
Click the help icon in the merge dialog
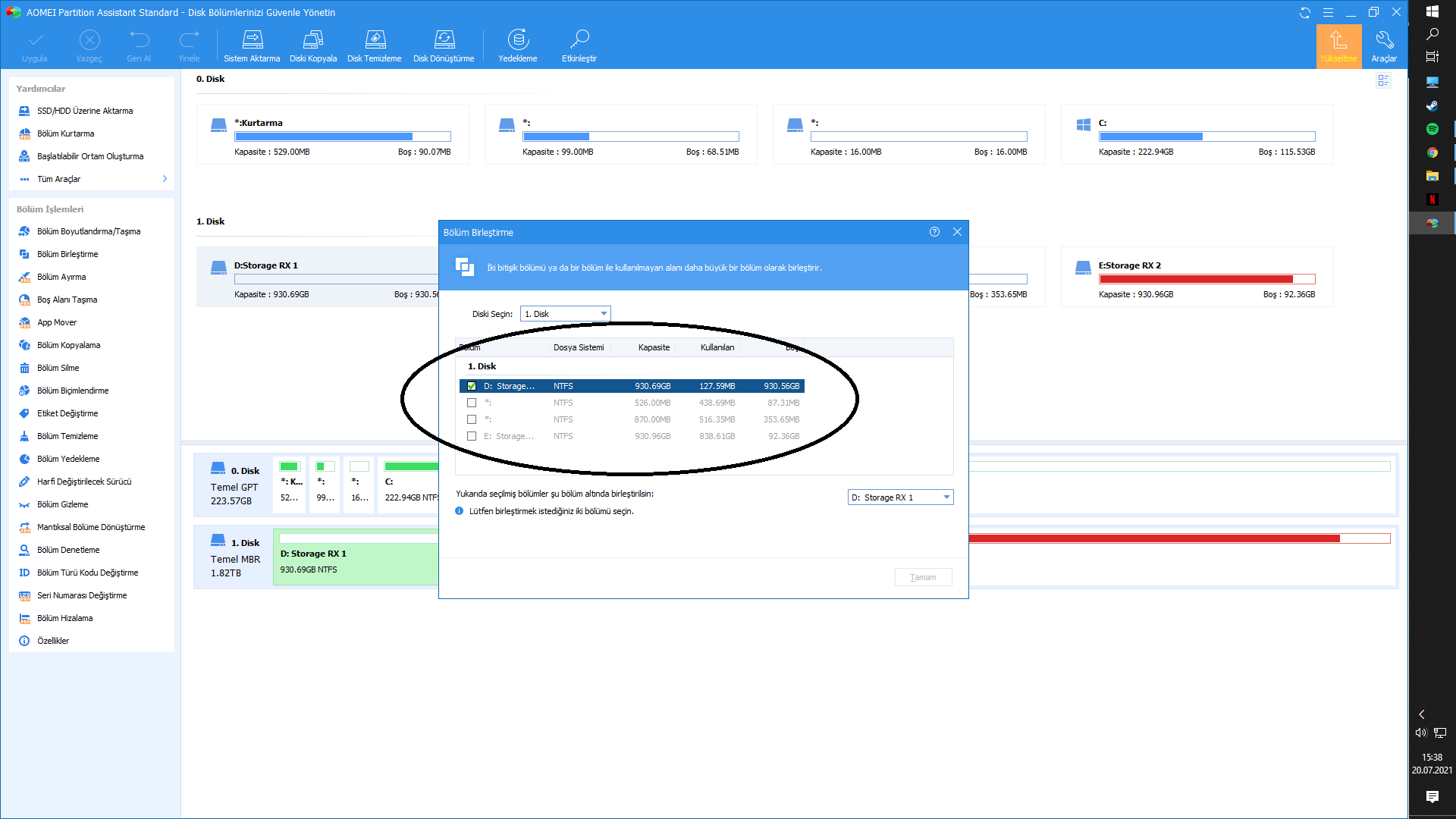click(x=934, y=232)
